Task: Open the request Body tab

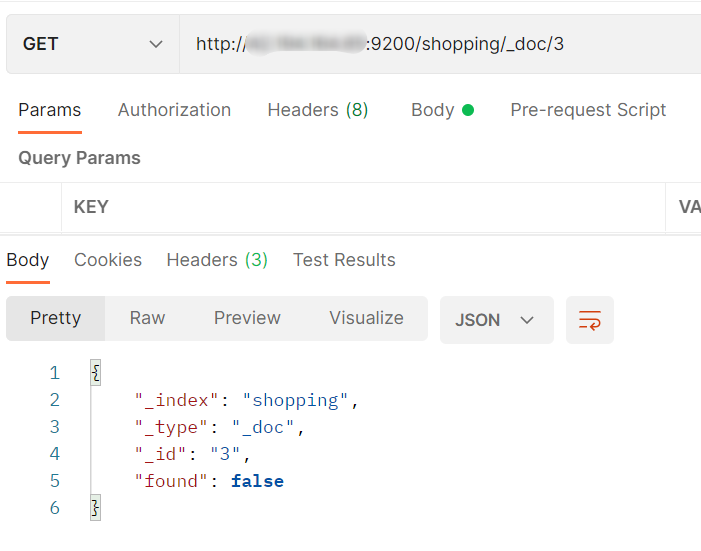Action: coord(441,110)
